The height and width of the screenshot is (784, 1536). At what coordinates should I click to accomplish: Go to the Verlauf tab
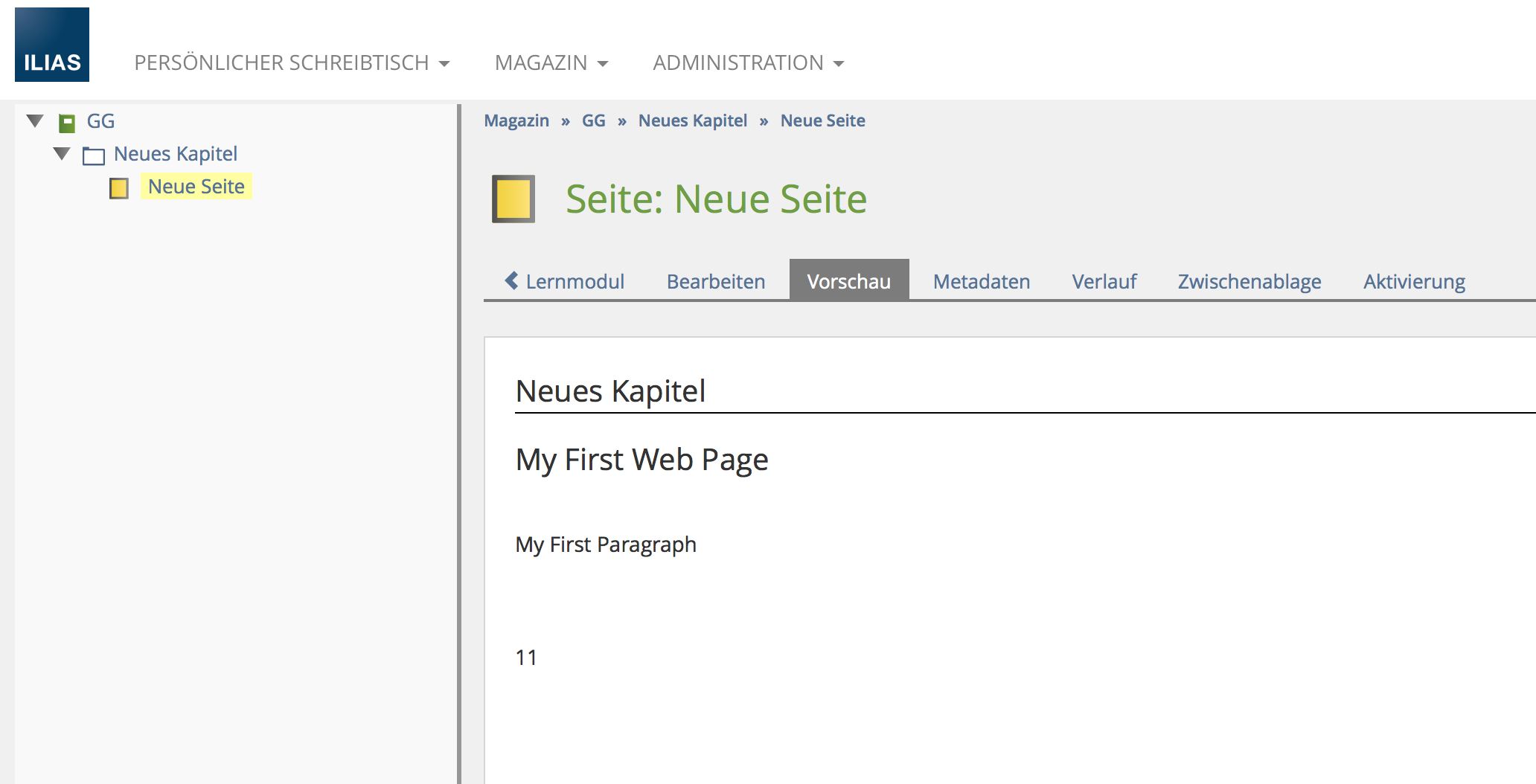coord(1104,282)
